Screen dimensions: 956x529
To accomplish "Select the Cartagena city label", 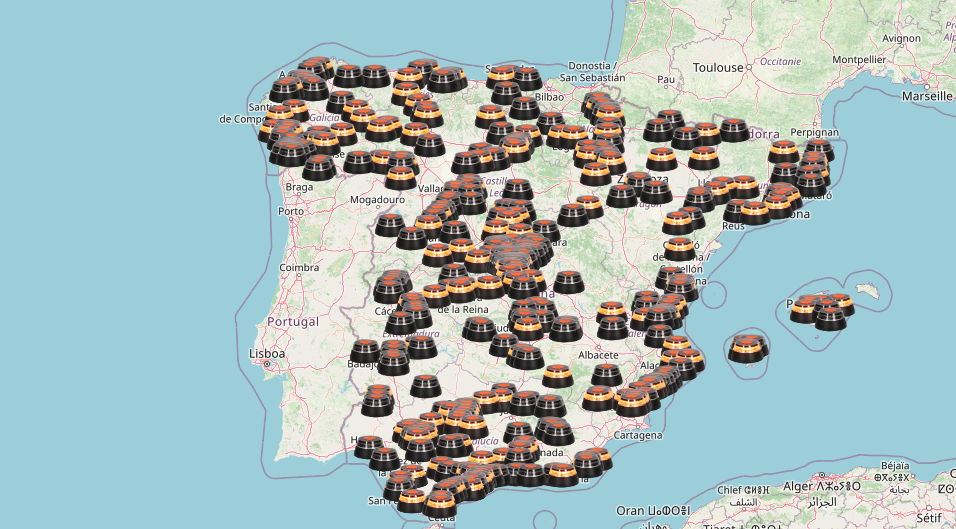I will [638, 435].
